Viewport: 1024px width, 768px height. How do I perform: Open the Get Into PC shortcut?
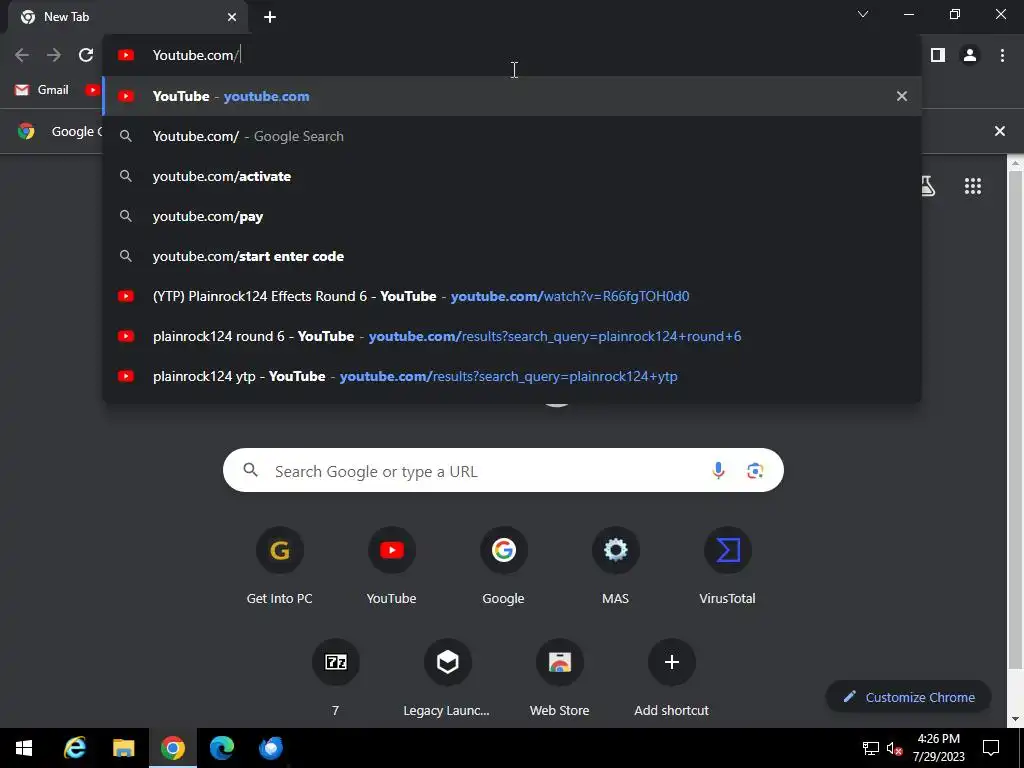coord(280,567)
